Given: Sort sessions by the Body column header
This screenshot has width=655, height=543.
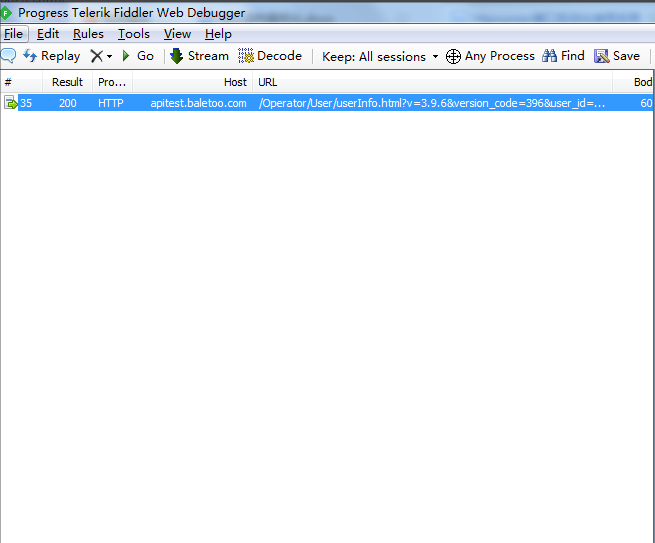Looking at the screenshot, I should (633, 82).
